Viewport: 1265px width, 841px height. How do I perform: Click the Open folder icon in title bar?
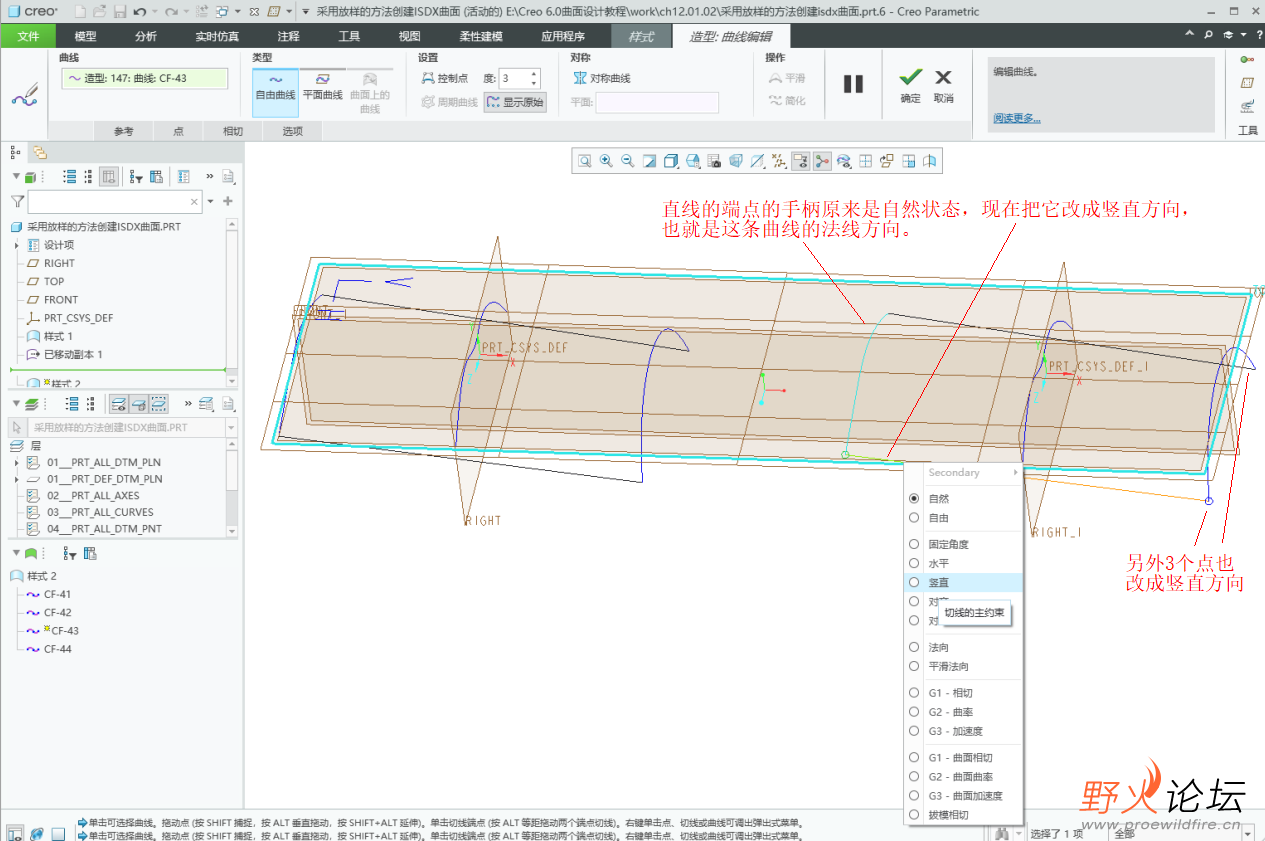point(100,12)
